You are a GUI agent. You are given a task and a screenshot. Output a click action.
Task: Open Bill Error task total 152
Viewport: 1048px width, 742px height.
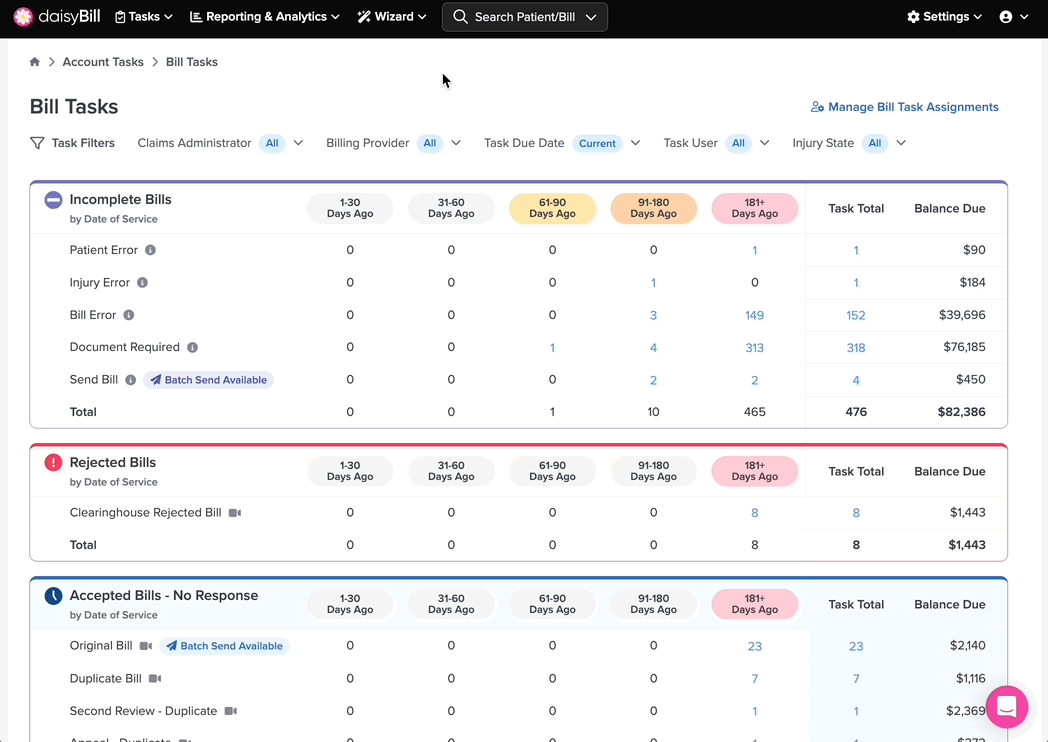pyautogui.click(x=856, y=316)
